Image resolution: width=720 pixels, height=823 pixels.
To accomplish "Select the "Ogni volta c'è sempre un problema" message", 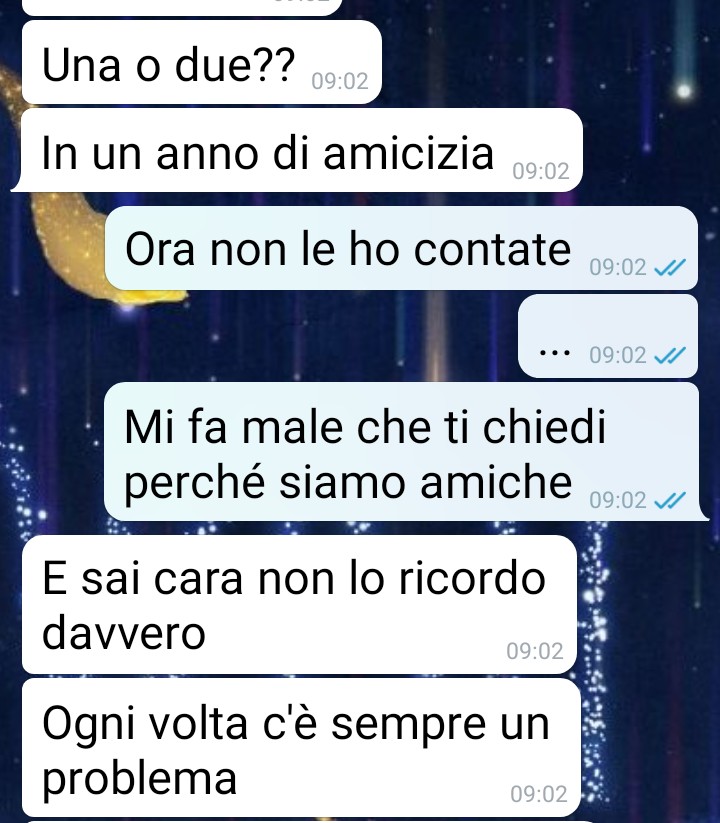I will click(301, 747).
